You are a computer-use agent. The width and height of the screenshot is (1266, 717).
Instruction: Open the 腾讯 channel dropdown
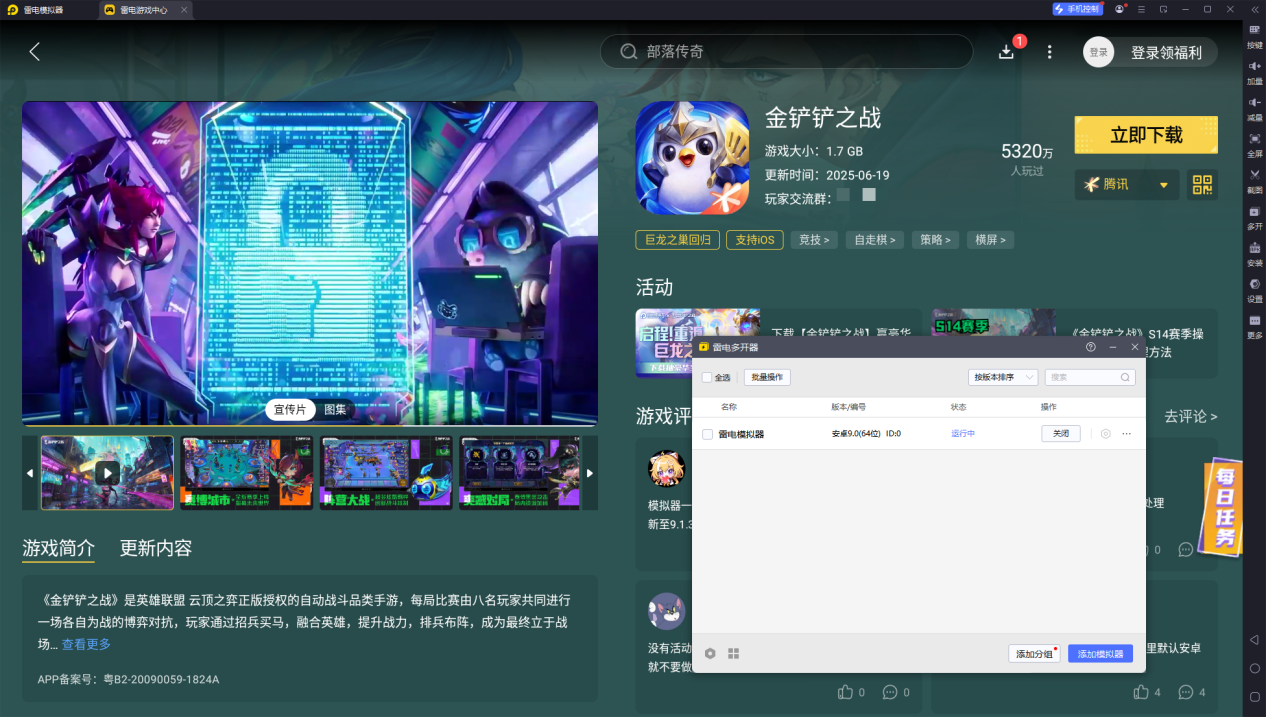click(1127, 184)
